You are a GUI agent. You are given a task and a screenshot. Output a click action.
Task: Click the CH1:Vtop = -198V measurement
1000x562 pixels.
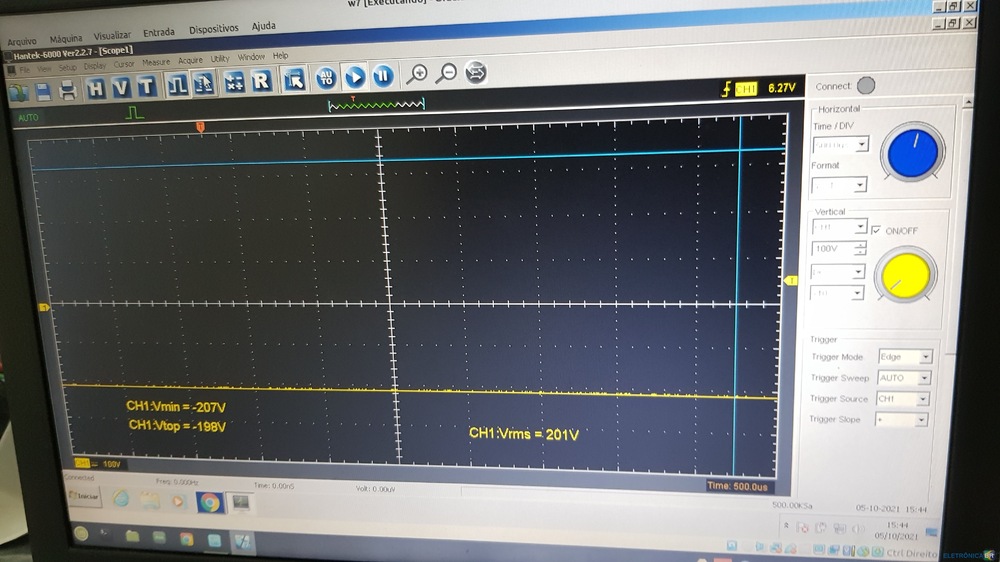[x=177, y=425]
